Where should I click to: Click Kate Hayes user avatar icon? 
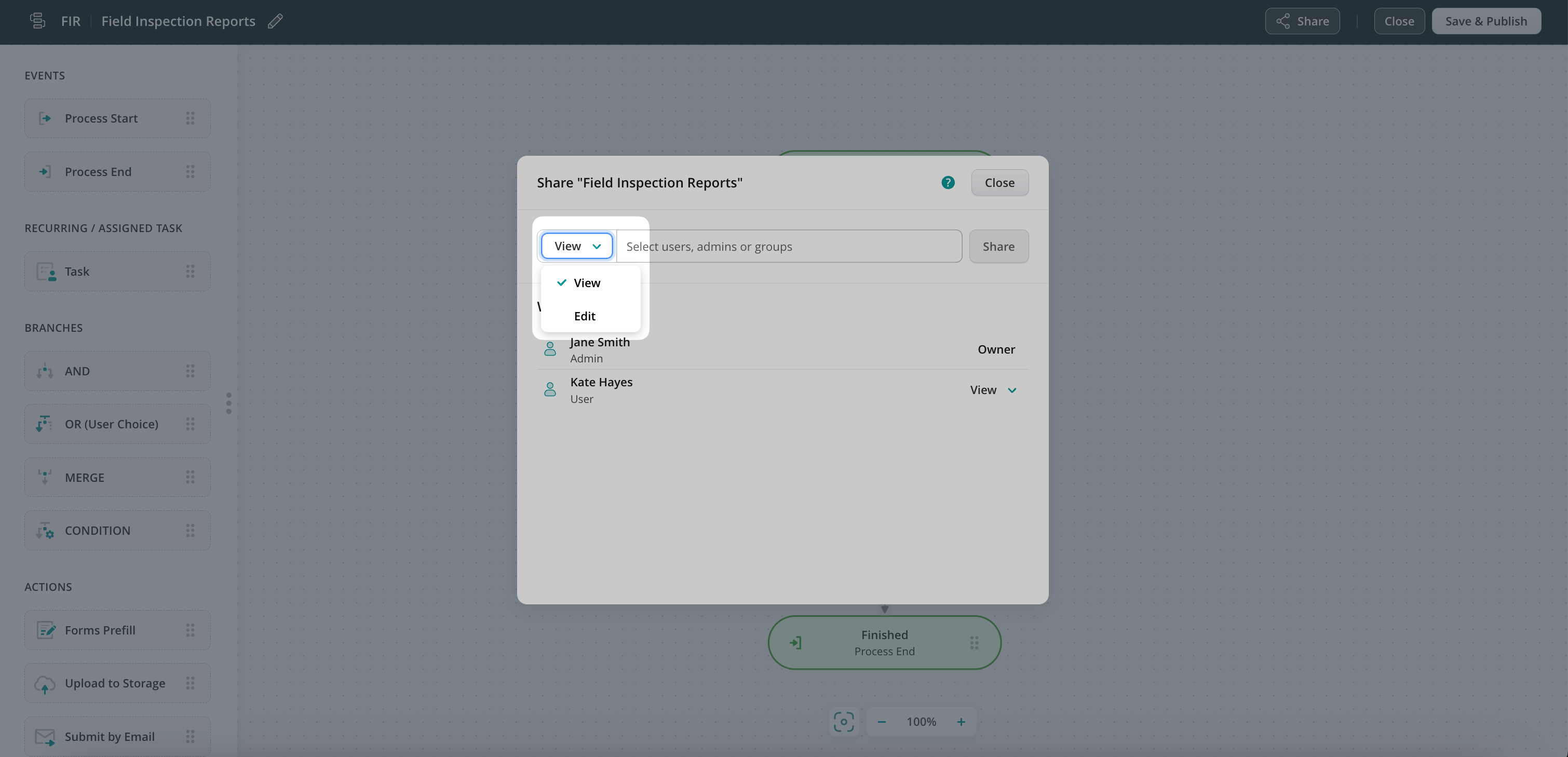tap(550, 389)
